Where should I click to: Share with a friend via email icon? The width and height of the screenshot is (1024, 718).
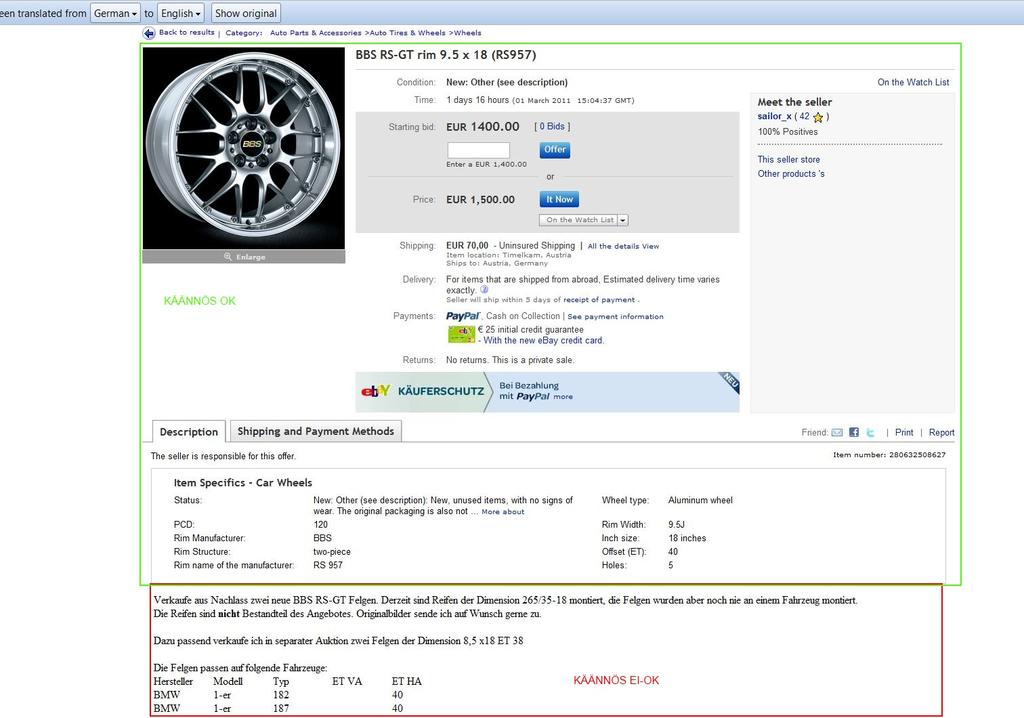[x=837, y=433]
